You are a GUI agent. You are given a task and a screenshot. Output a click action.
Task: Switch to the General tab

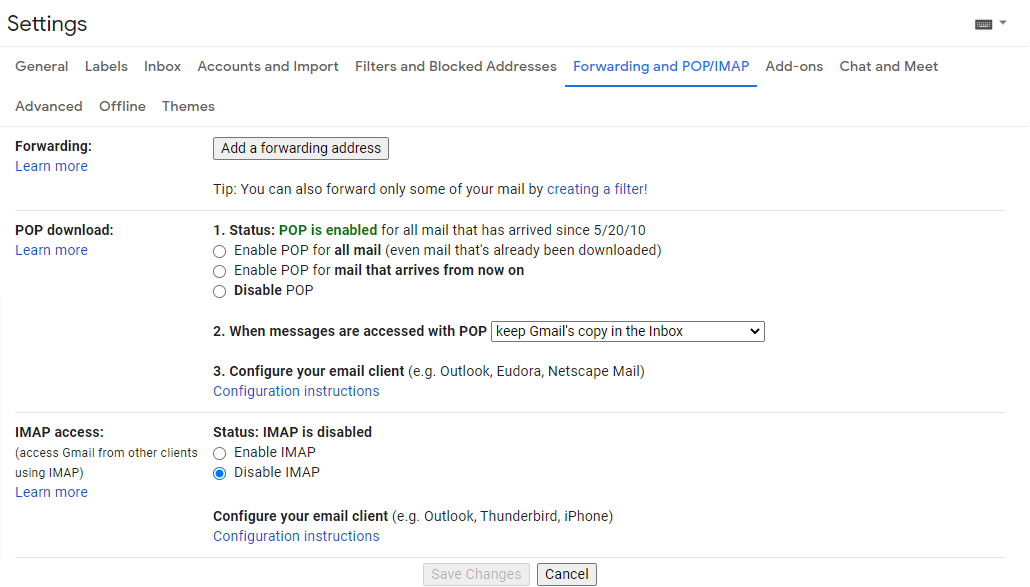coord(41,66)
